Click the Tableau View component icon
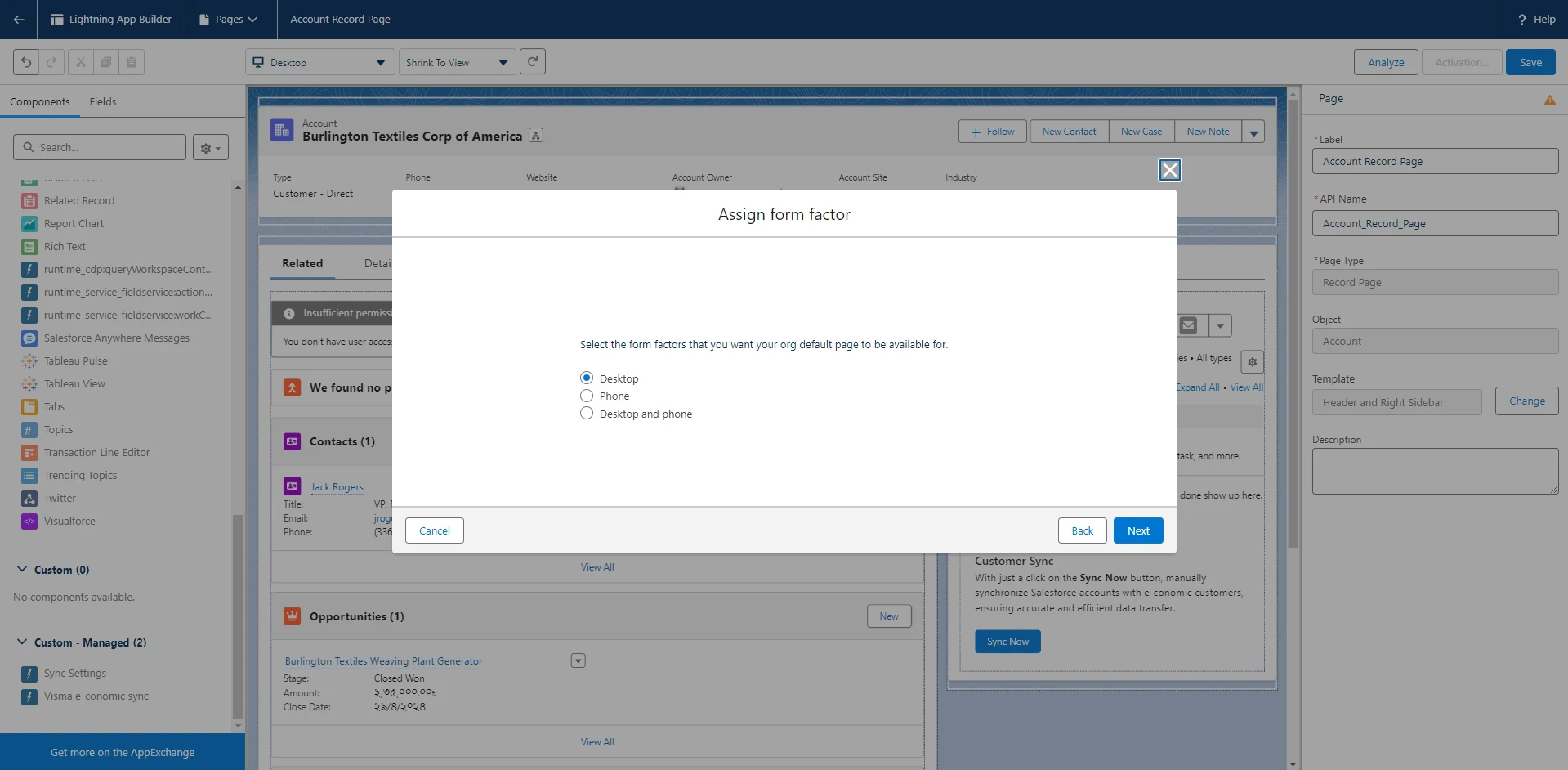The image size is (1568, 770). 29,384
